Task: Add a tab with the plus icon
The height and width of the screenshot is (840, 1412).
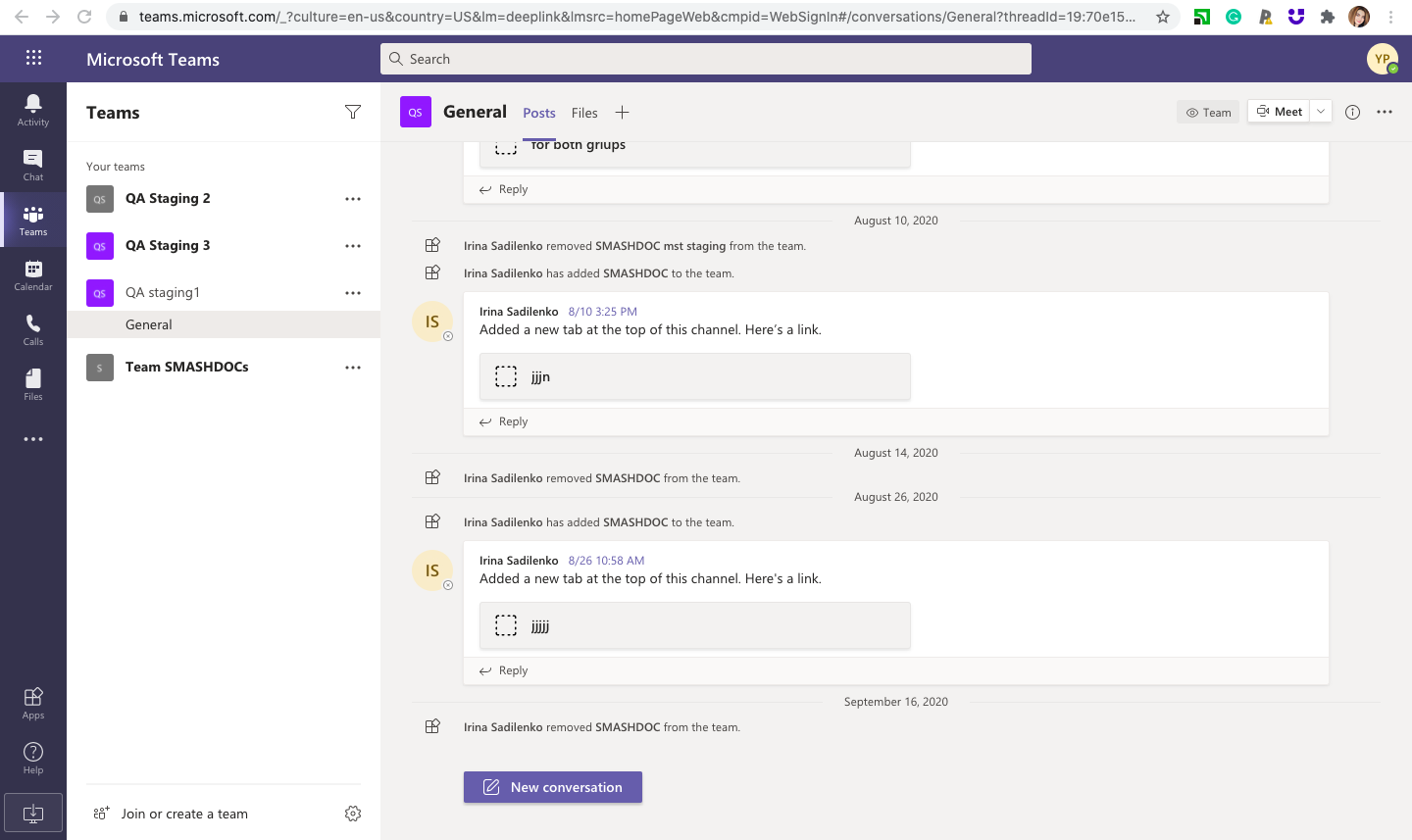Action: (x=622, y=113)
